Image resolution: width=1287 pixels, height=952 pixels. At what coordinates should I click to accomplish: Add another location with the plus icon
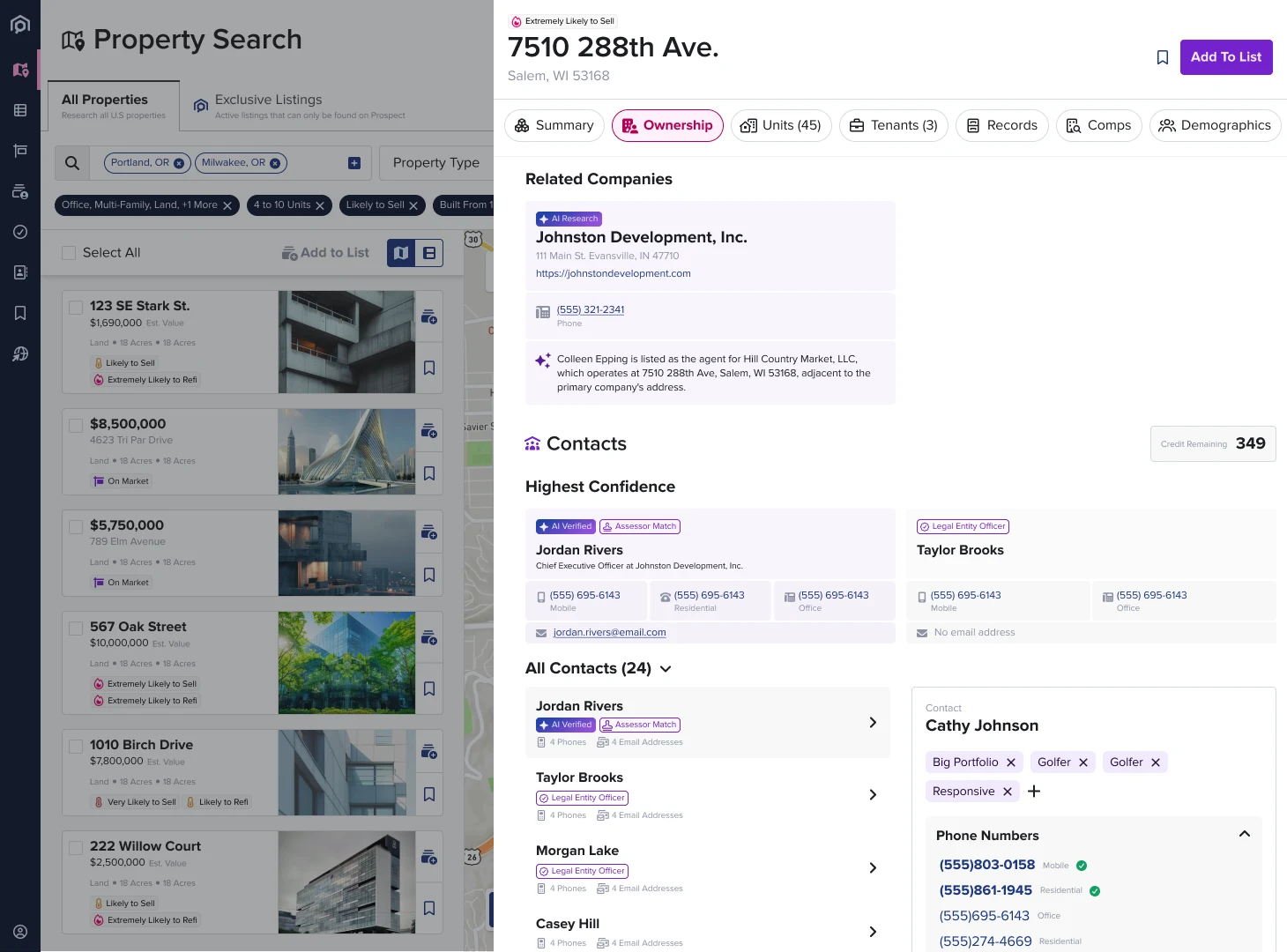354,163
